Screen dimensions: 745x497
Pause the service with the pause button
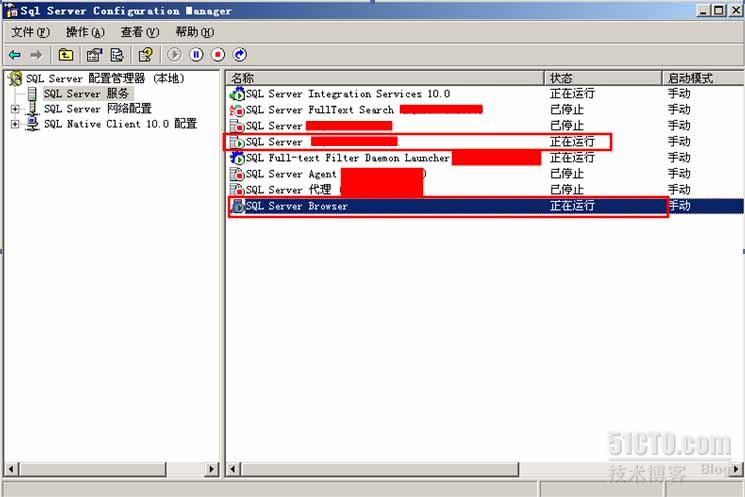point(196,55)
